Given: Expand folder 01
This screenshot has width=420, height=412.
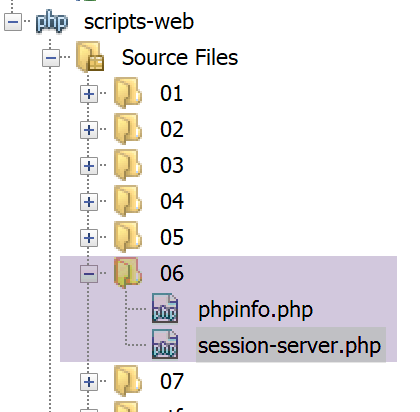Looking at the screenshot, I should [x=89, y=94].
